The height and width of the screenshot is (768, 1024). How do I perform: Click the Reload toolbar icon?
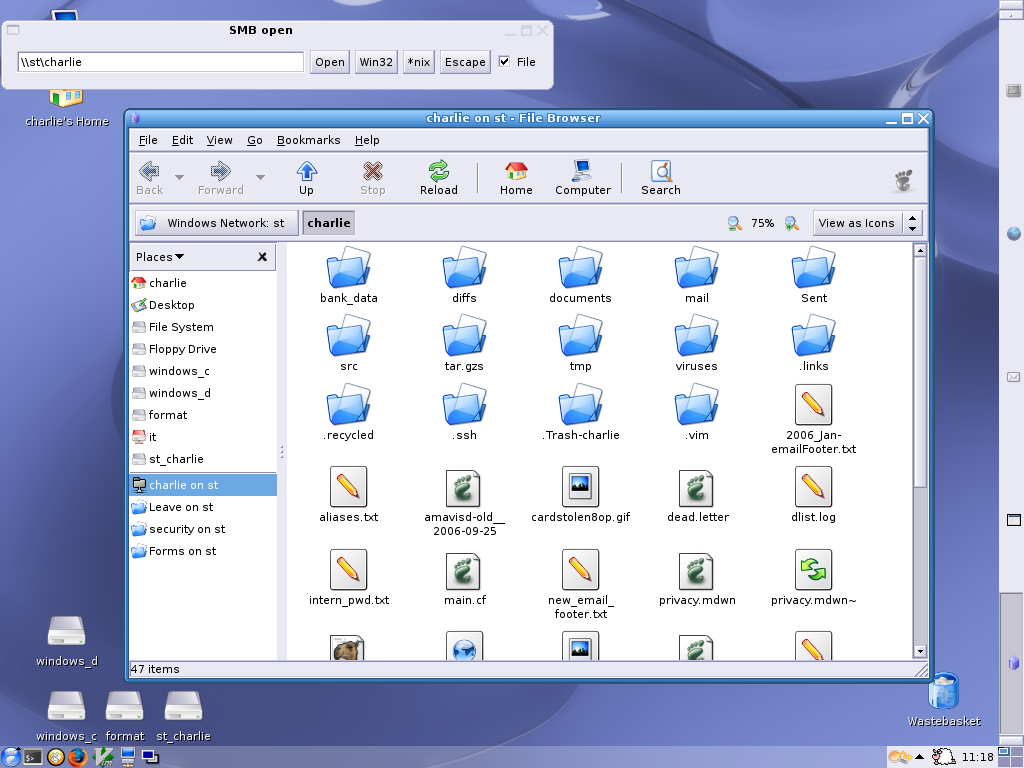438,177
